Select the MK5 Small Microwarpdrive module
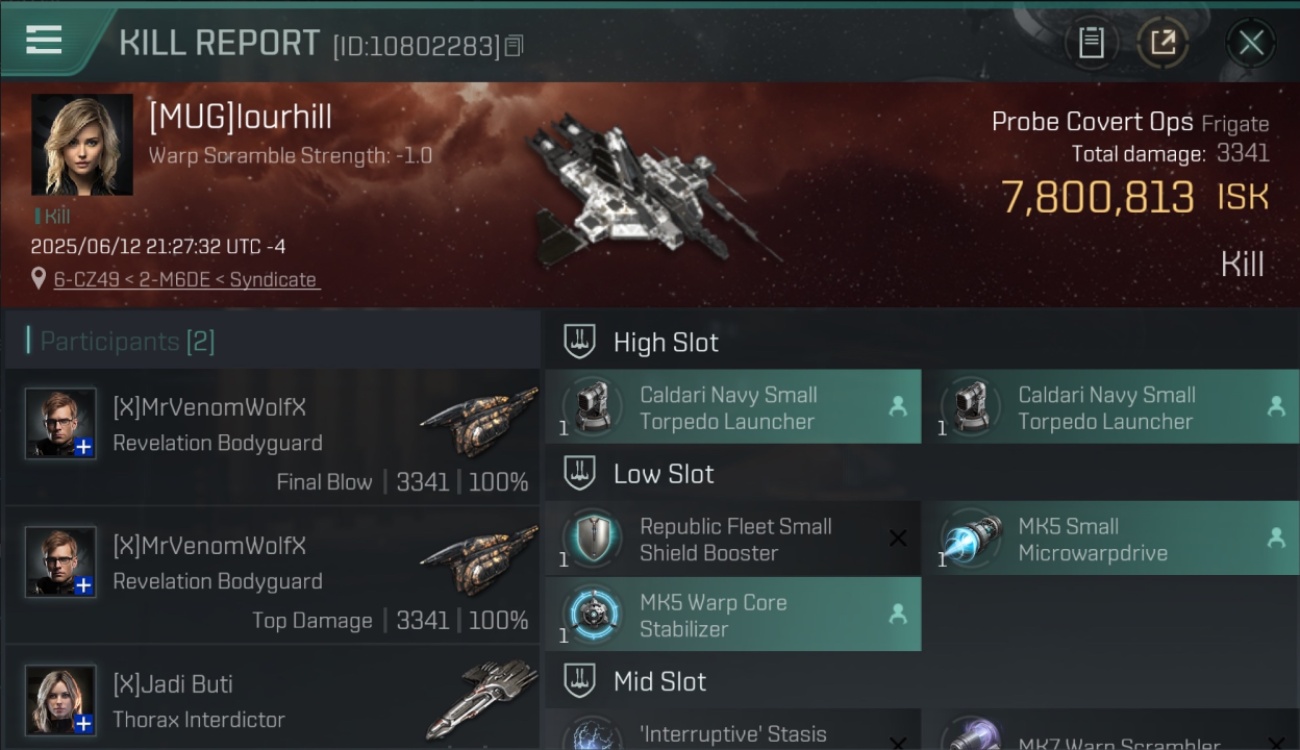 1111,539
